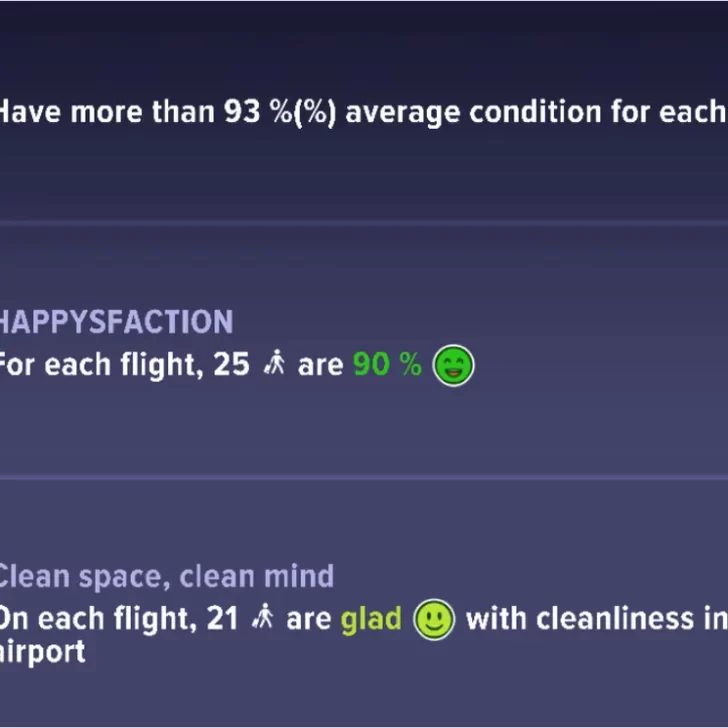Click the "For each flight" text
728x728 pixels.
[98, 366]
